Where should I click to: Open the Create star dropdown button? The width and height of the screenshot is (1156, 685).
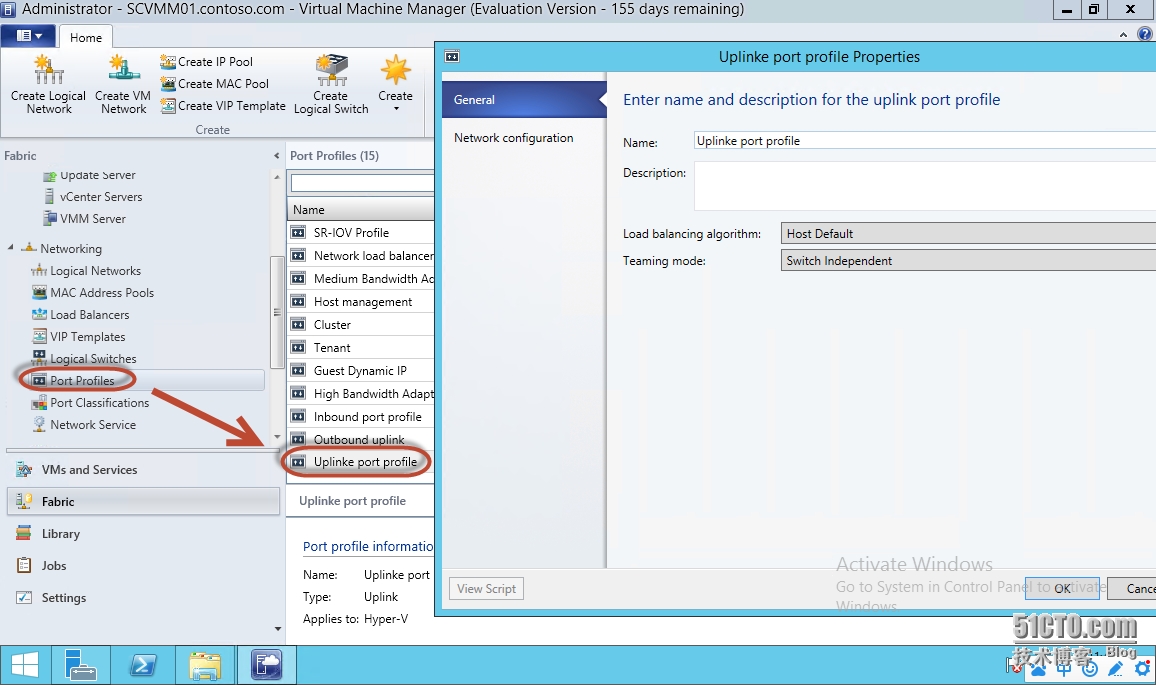point(396,83)
